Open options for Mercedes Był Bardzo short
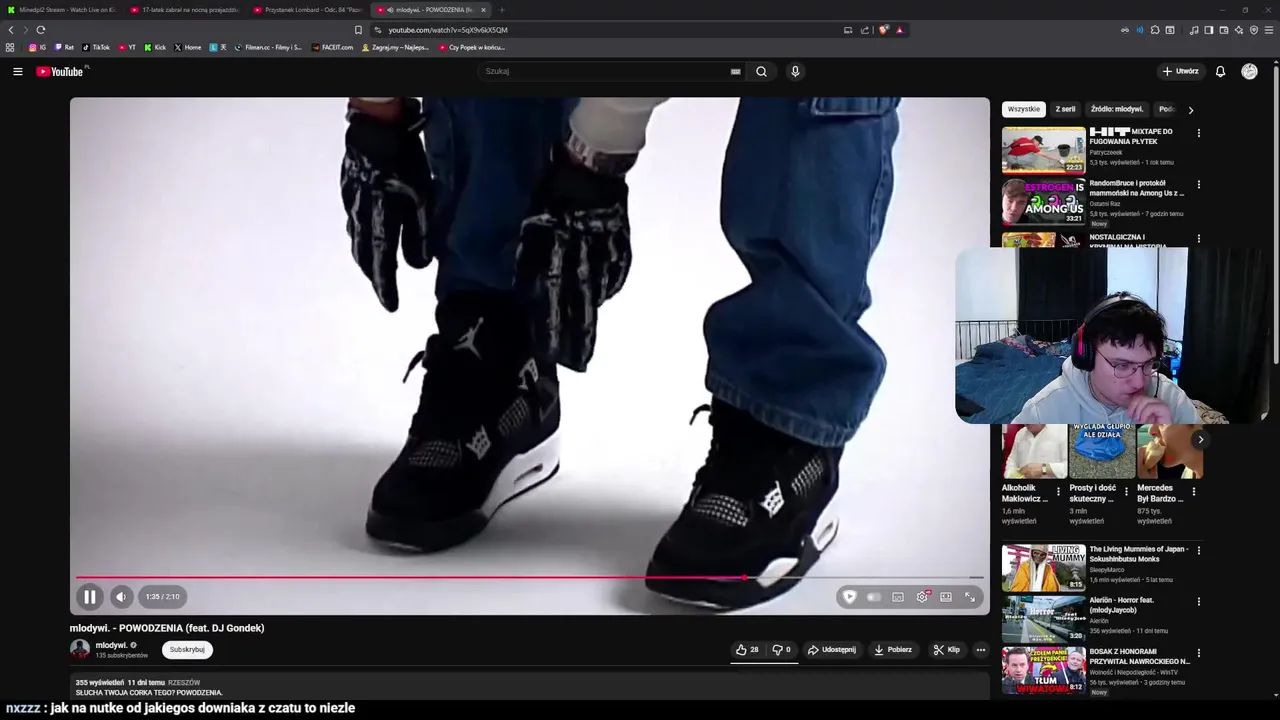The width and height of the screenshot is (1280, 720). click(1193, 491)
